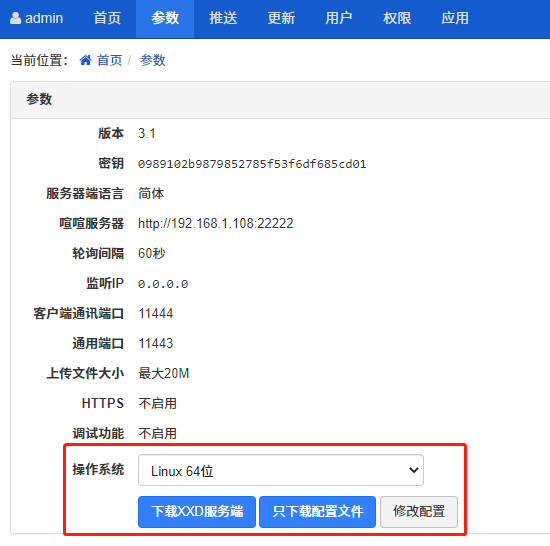Expand the 操作系统 dropdown arrow
550x546 pixels.
click(x=414, y=470)
